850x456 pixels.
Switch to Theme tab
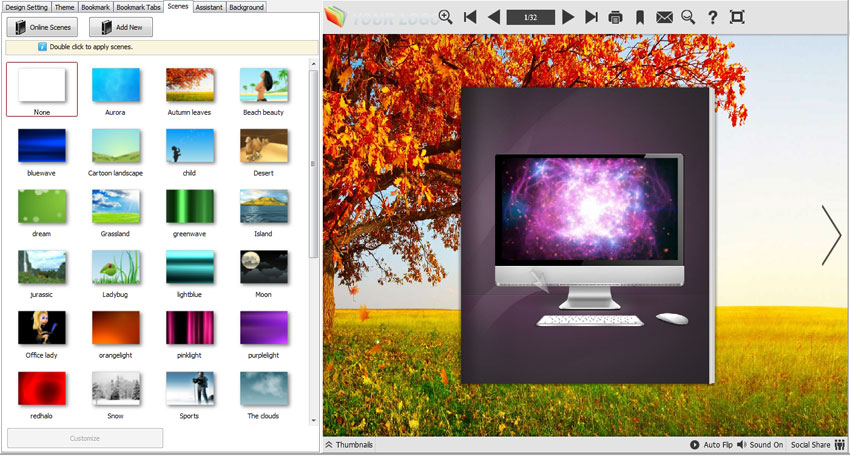[65, 7]
